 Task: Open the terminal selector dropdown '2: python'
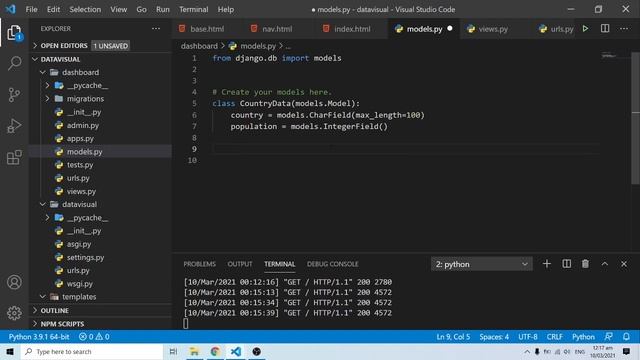482,264
